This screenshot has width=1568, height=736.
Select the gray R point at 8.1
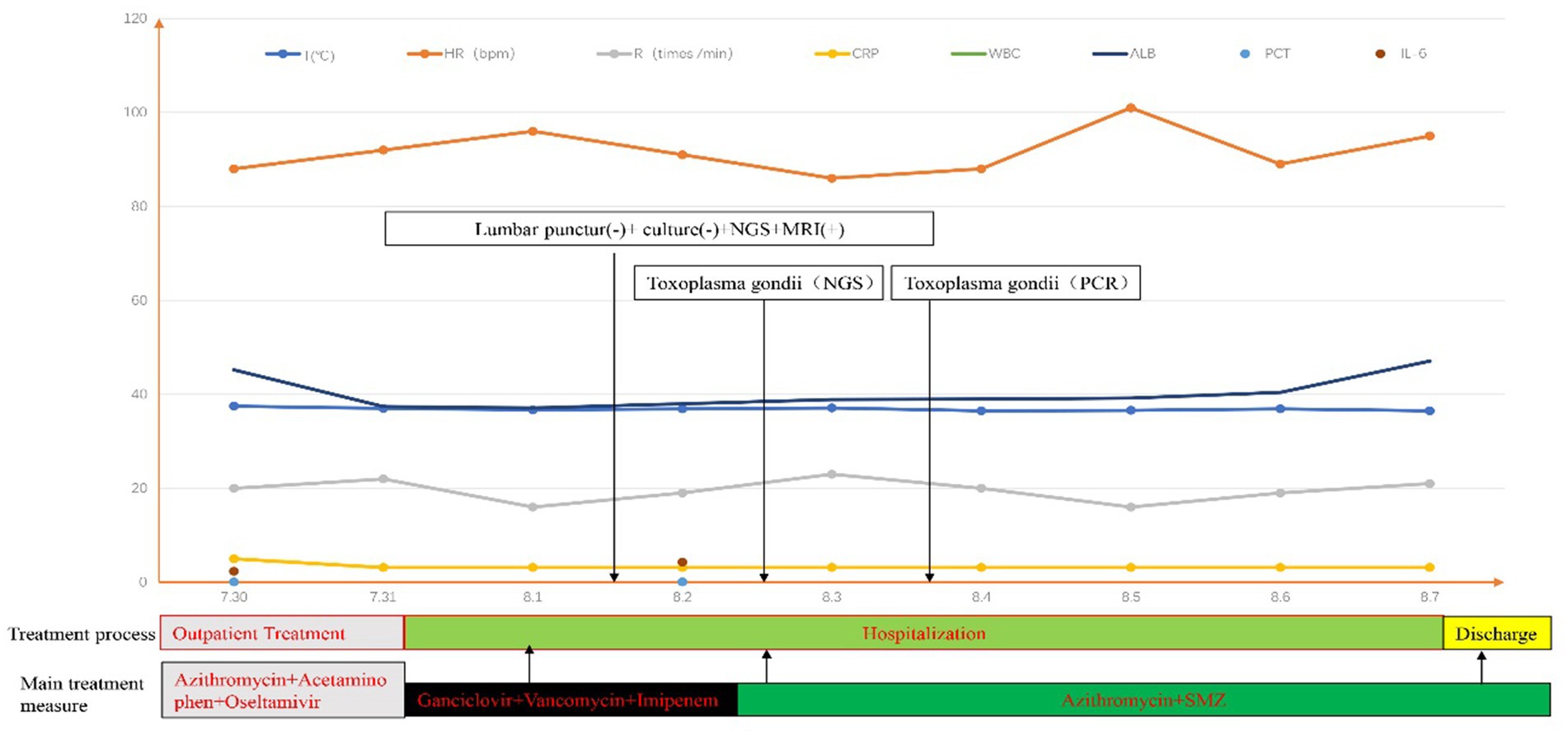(x=533, y=507)
